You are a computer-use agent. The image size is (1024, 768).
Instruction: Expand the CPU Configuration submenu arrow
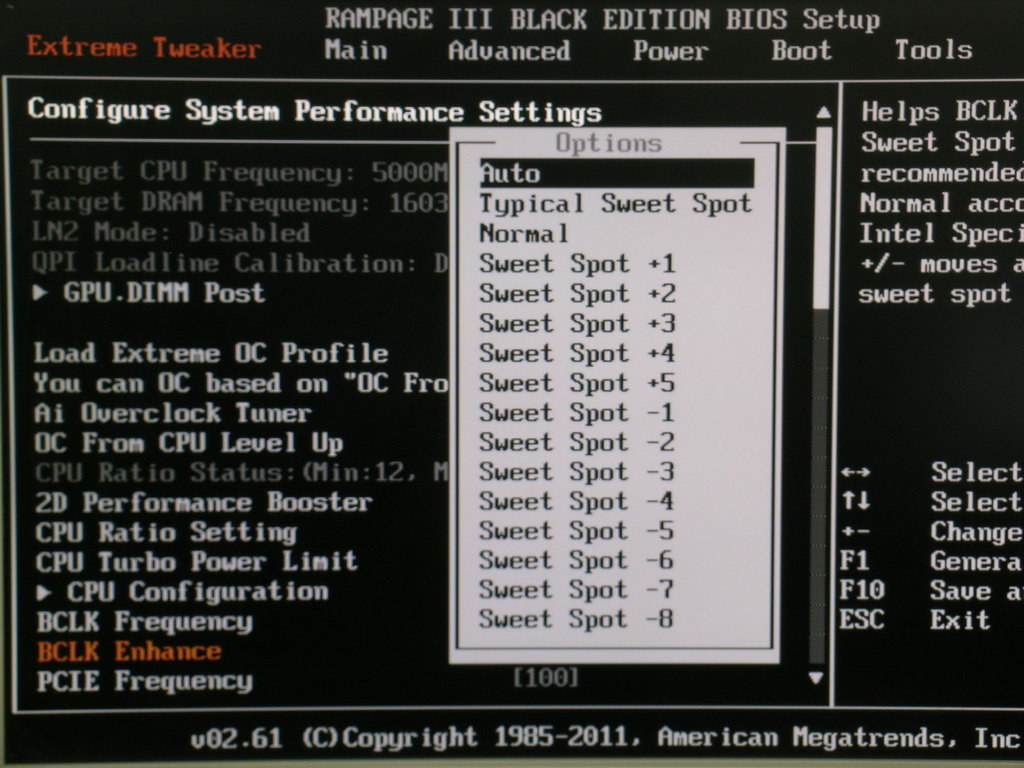pyautogui.click(x=44, y=593)
